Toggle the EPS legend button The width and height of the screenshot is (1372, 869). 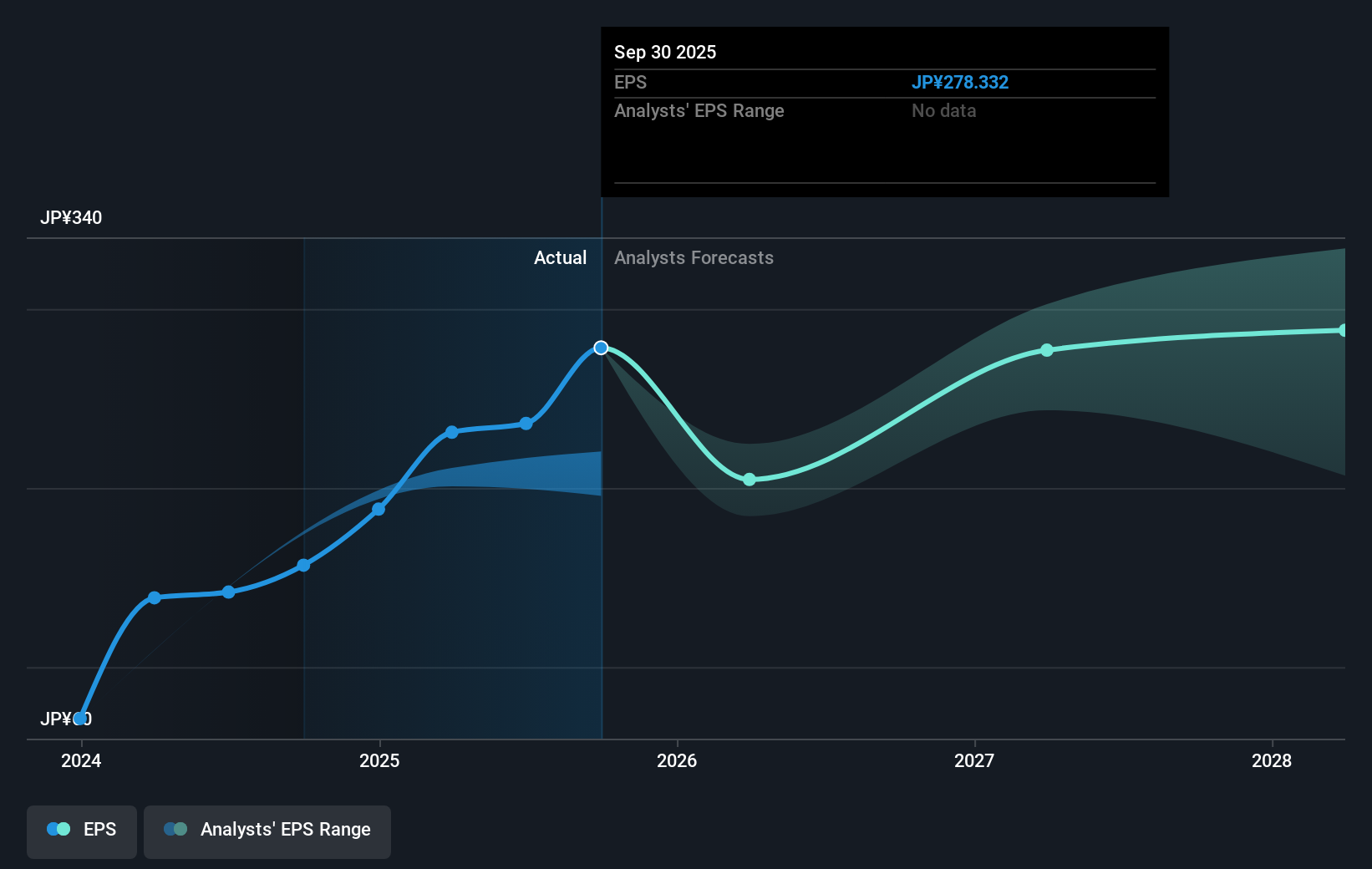coord(82,831)
